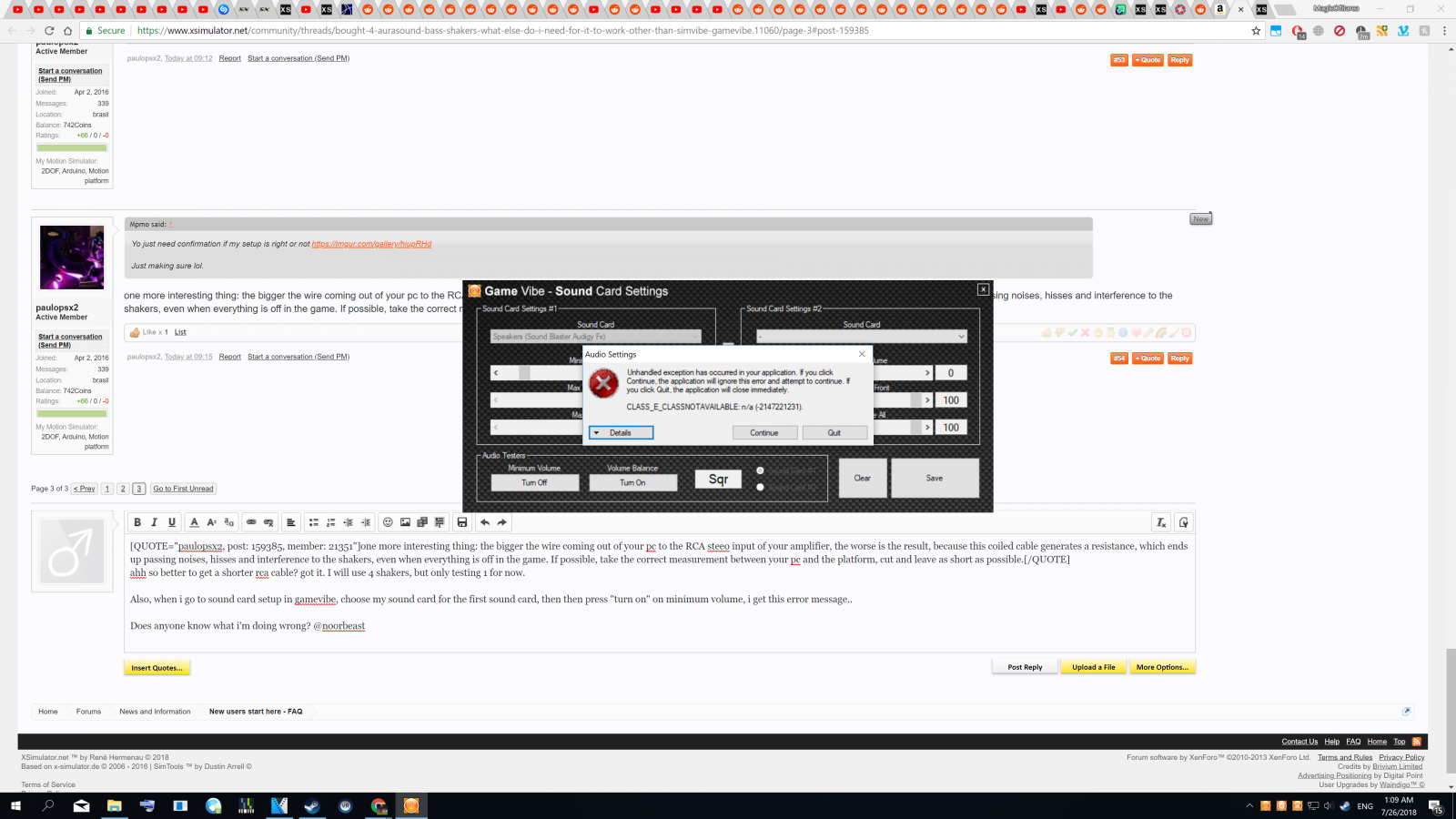Click the Sqr waveform button
Viewport: 1456px width, 819px height.
coord(719,480)
